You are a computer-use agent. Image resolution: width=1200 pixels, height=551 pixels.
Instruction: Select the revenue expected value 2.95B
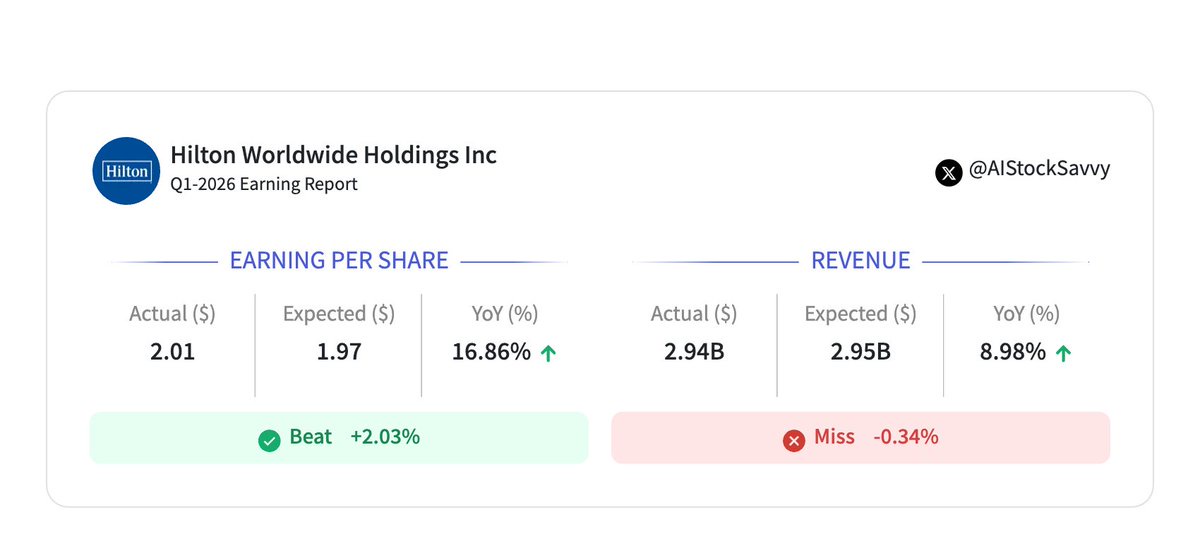[x=860, y=352]
